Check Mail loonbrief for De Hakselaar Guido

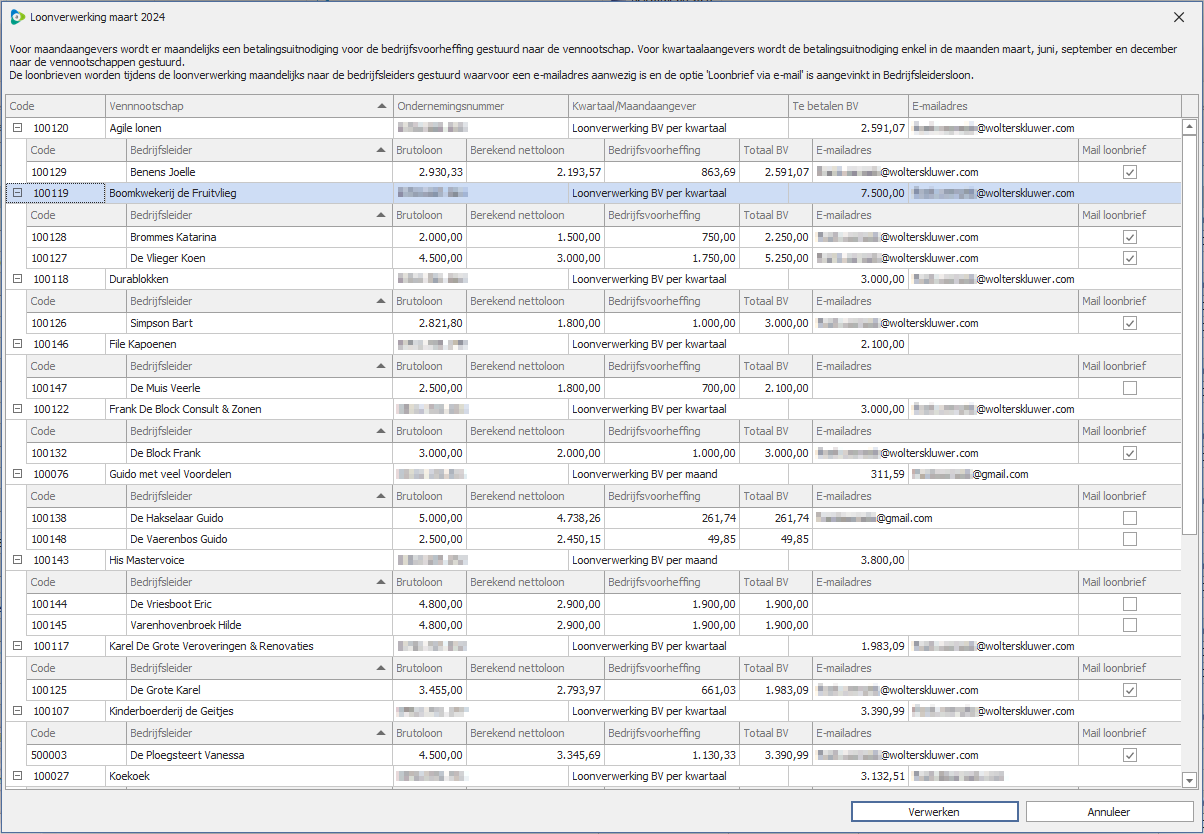point(1130,518)
